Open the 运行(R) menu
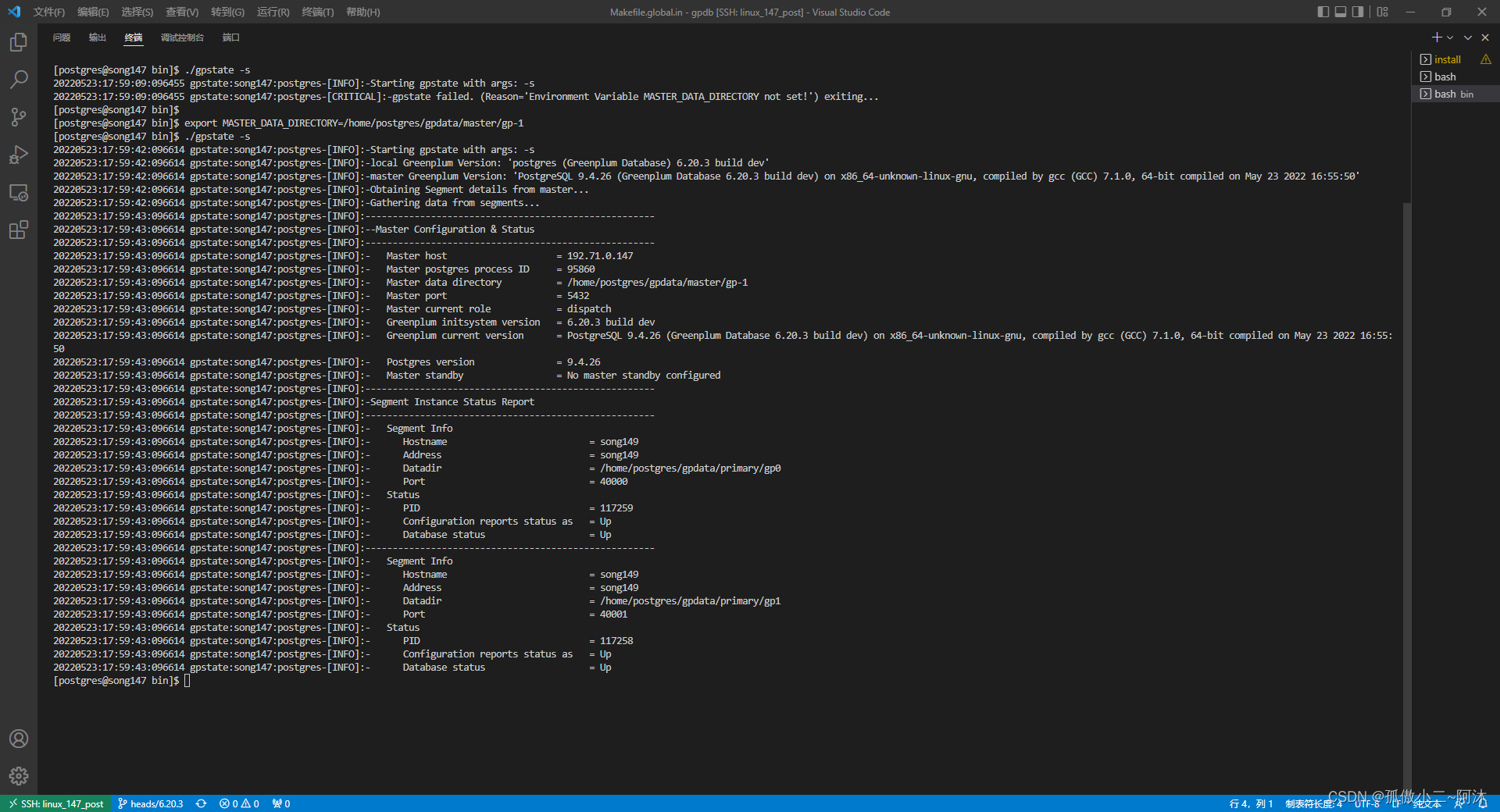The width and height of the screenshot is (1500, 812). pyautogui.click(x=273, y=12)
